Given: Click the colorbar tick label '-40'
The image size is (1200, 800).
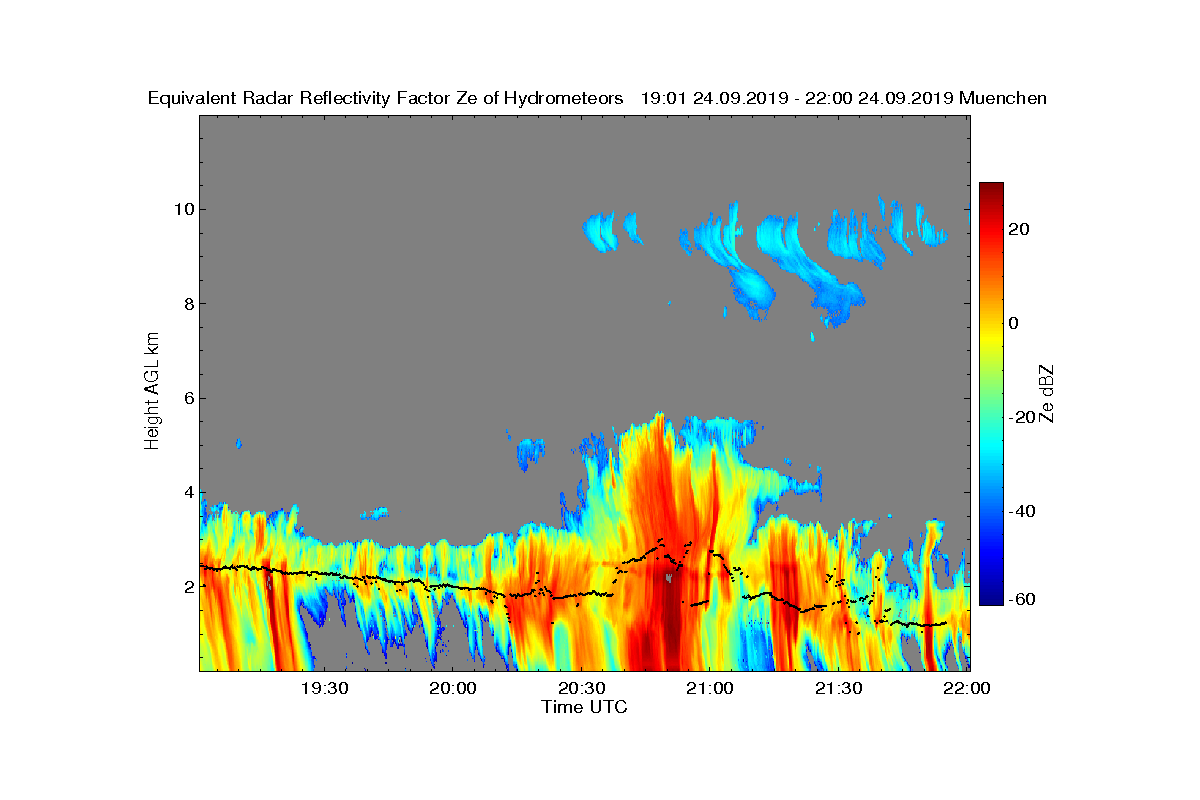Looking at the screenshot, I should (x=1024, y=511).
